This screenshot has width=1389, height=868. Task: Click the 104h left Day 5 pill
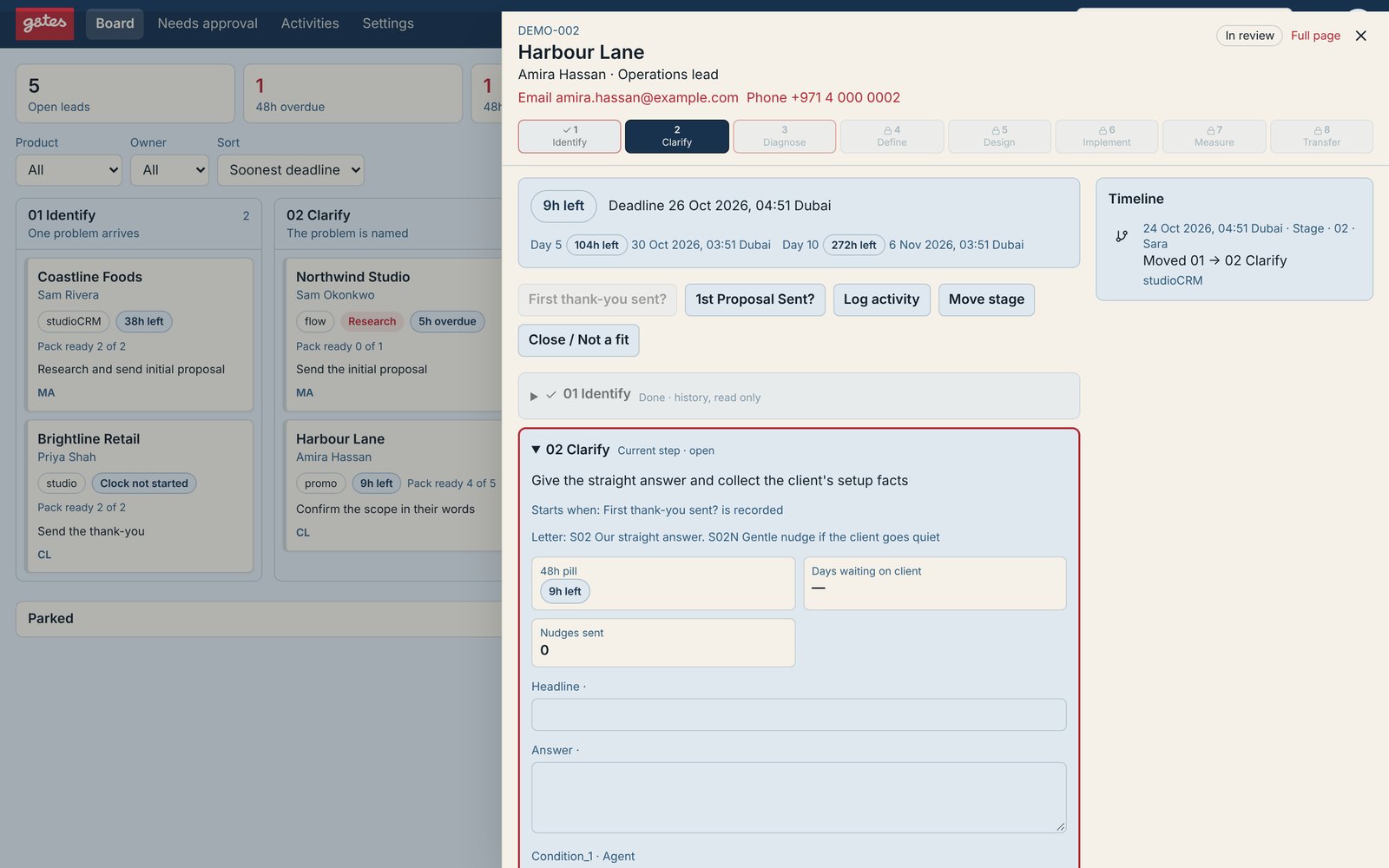tap(596, 246)
